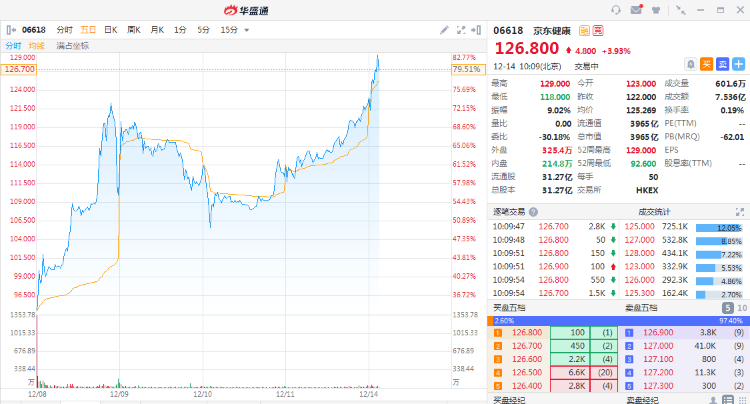Toggle the 满占坐标 full-scale coordinates option
Image resolution: width=750 pixels, height=404 pixels.
tap(73, 46)
